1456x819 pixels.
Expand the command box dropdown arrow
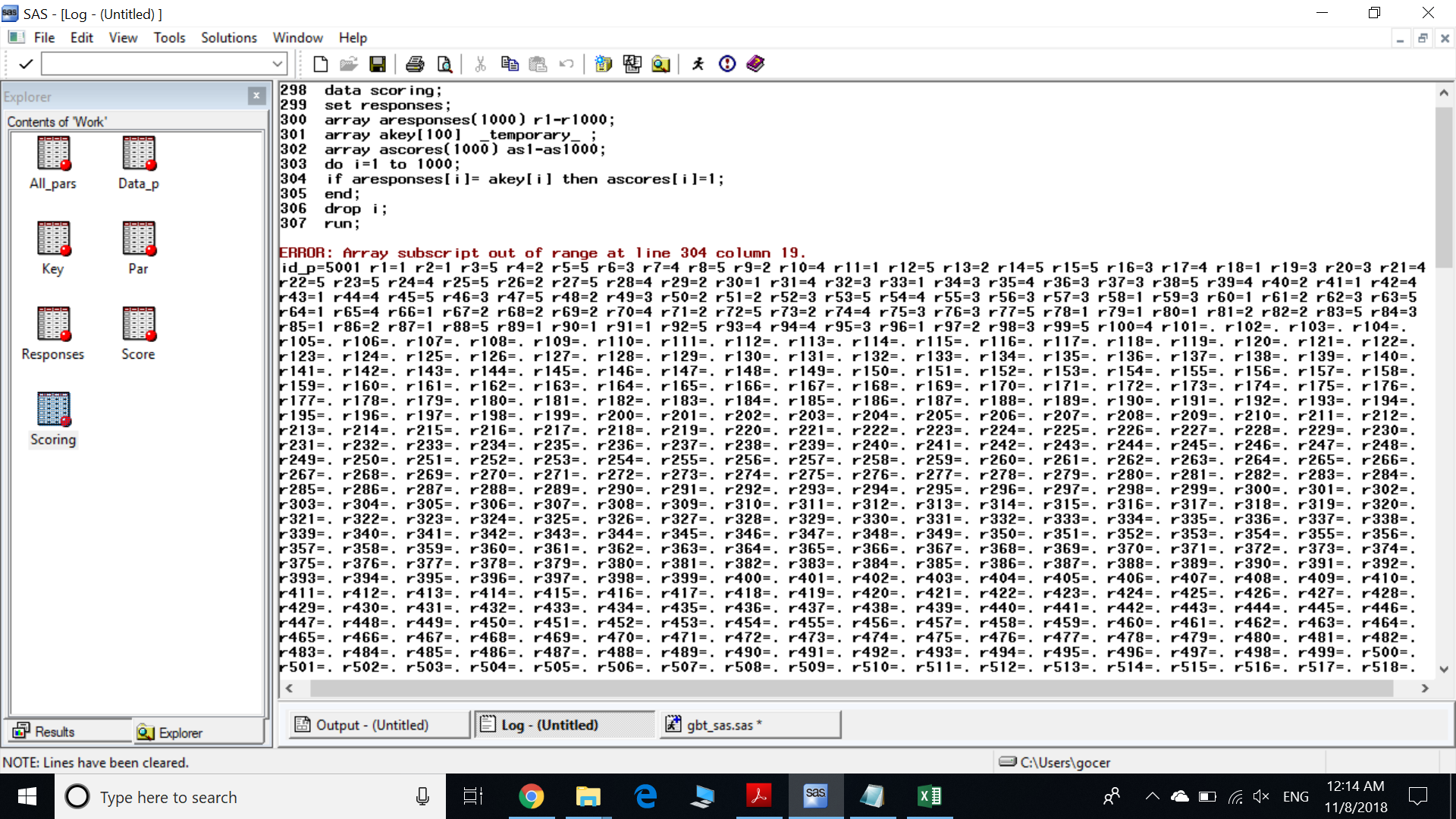click(278, 64)
